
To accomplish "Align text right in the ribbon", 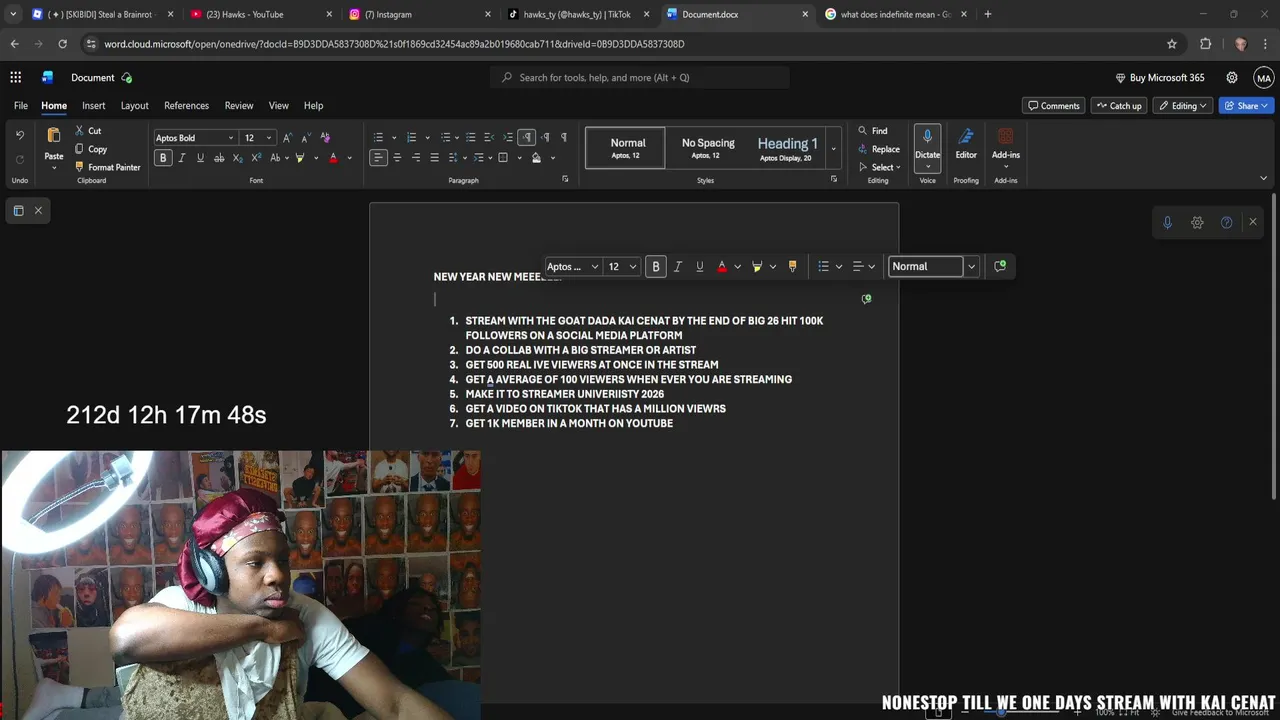I will click(x=416, y=158).
